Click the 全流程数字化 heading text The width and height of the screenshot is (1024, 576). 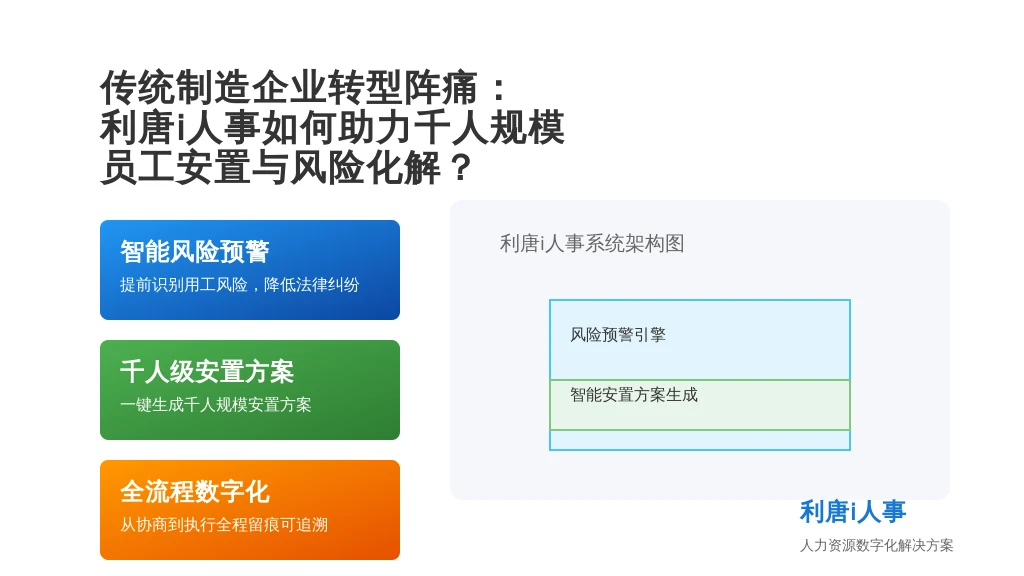(195, 492)
